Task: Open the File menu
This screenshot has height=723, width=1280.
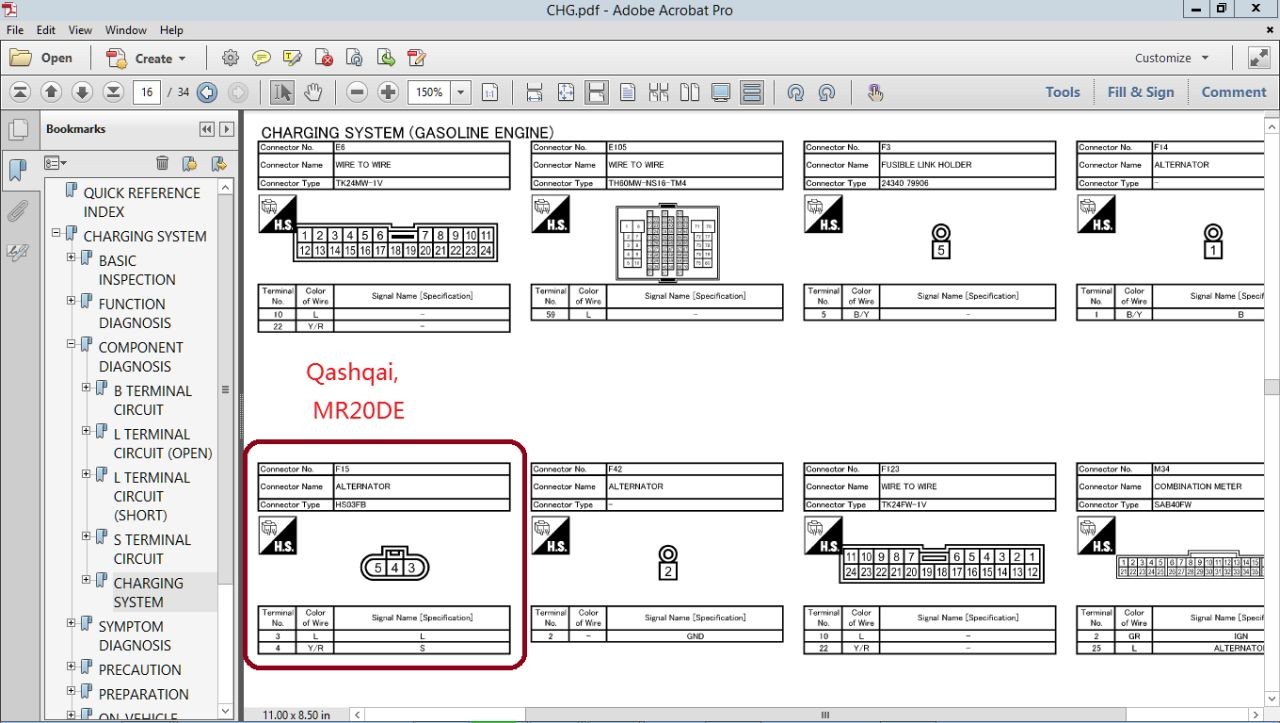Action: 15,30
